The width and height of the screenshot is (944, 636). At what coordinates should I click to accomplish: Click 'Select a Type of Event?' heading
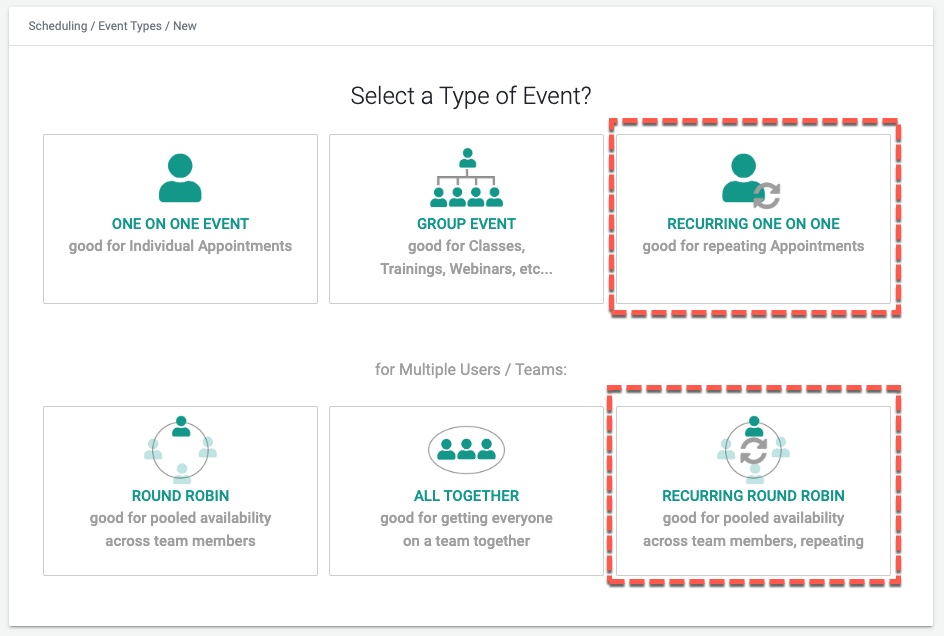pyautogui.click(x=471, y=96)
